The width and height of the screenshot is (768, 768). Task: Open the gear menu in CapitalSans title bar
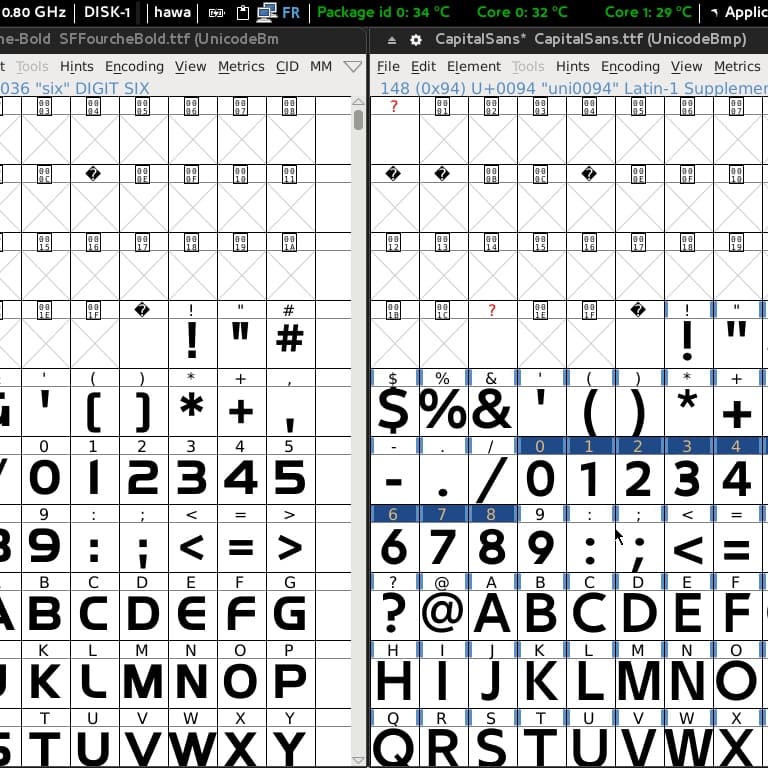pyautogui.click(x=415, y=40)
